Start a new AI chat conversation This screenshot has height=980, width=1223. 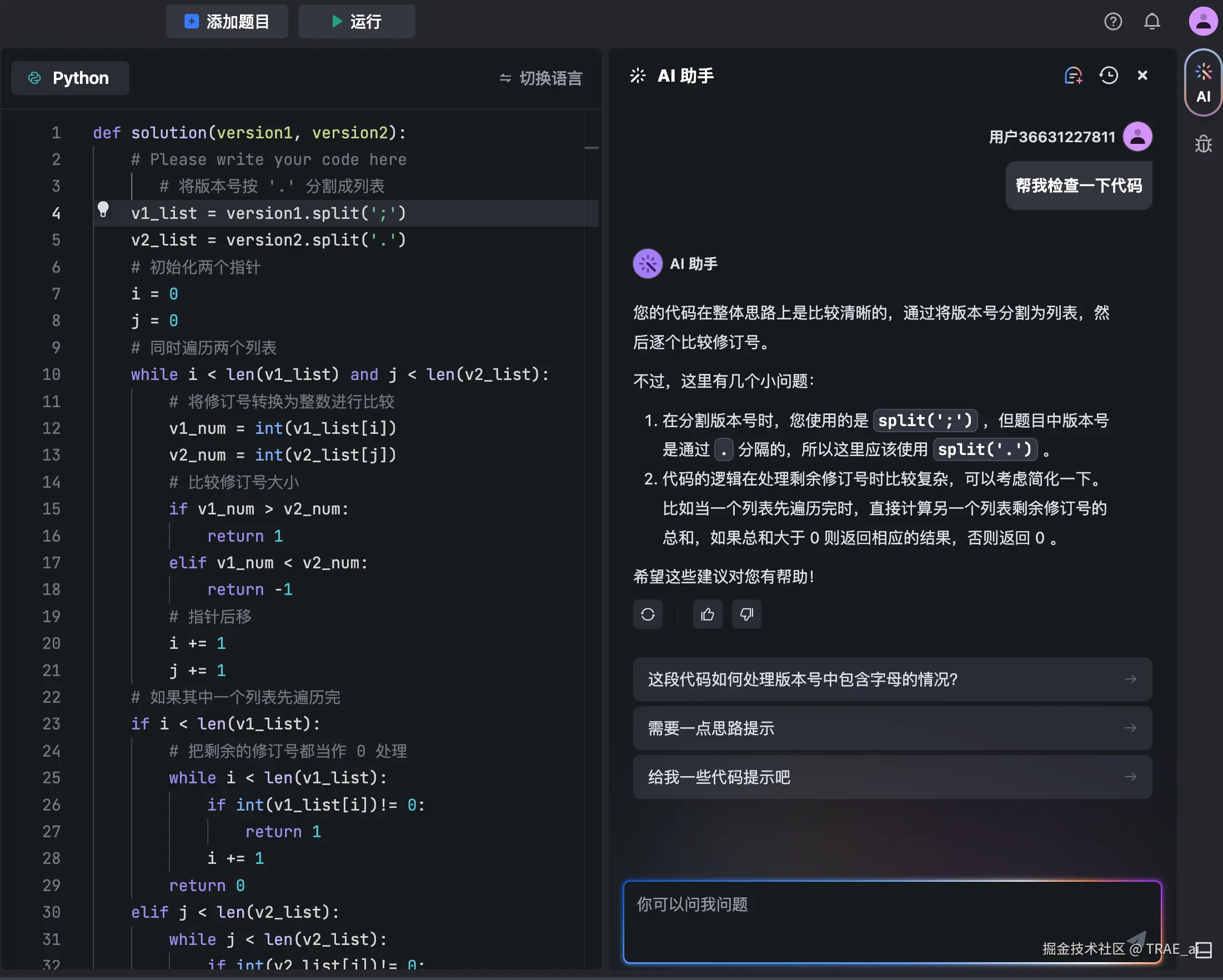1072,76
